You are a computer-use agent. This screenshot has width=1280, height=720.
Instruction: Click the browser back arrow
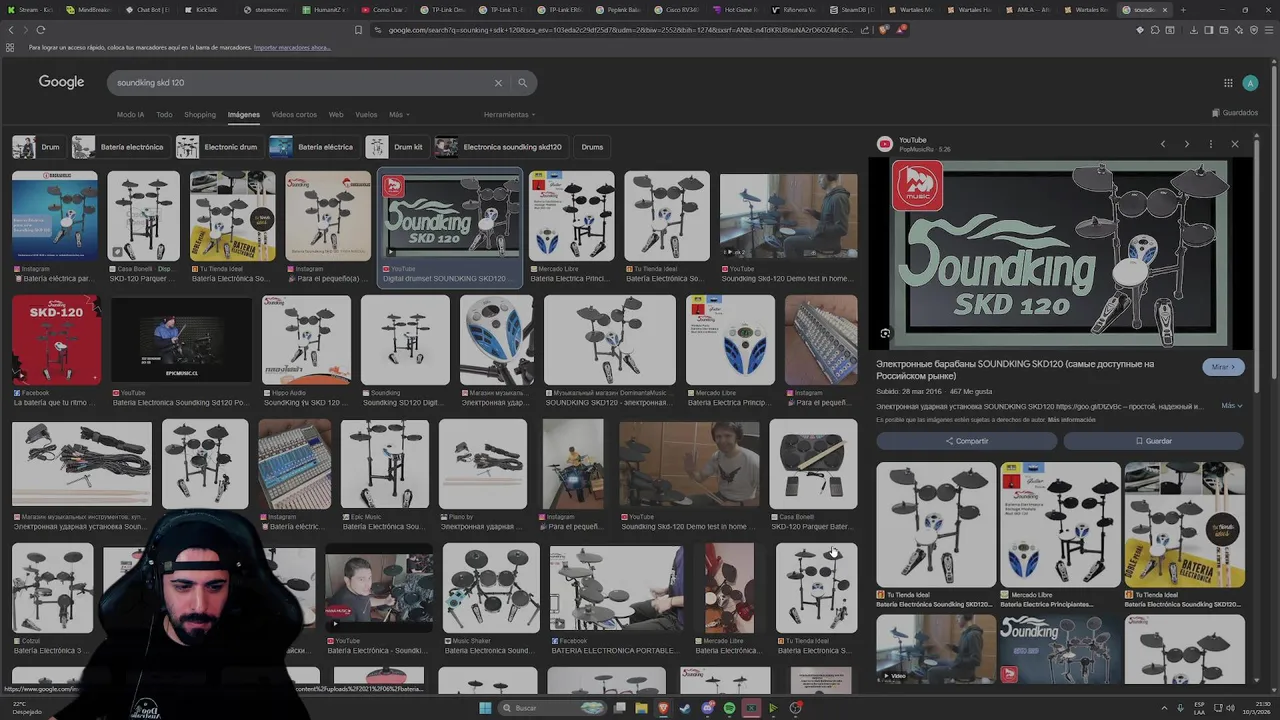pos(11,30)
